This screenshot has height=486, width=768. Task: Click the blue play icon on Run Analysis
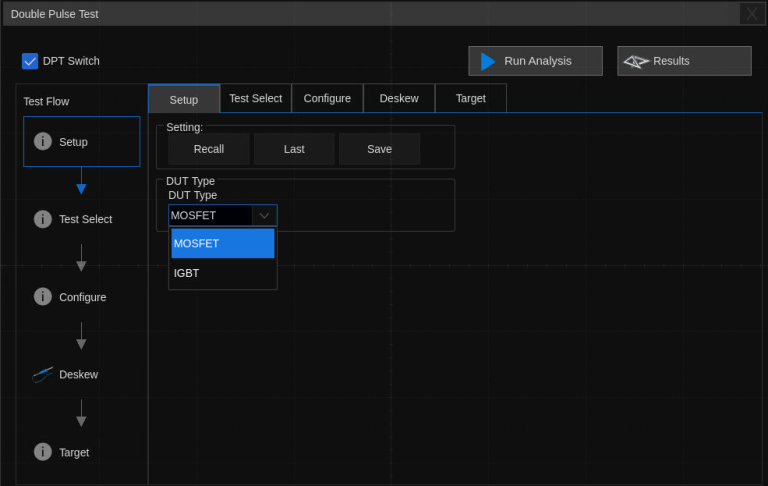point(488,61)
